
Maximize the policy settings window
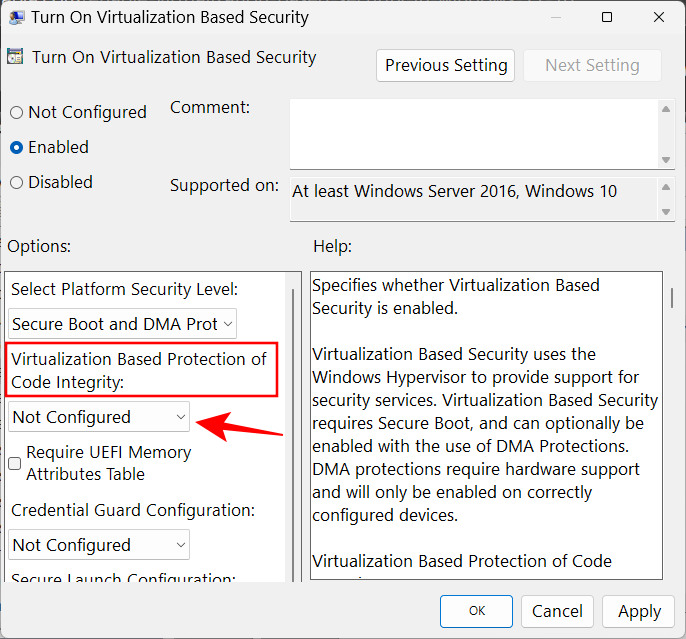[x=608, y=17]
